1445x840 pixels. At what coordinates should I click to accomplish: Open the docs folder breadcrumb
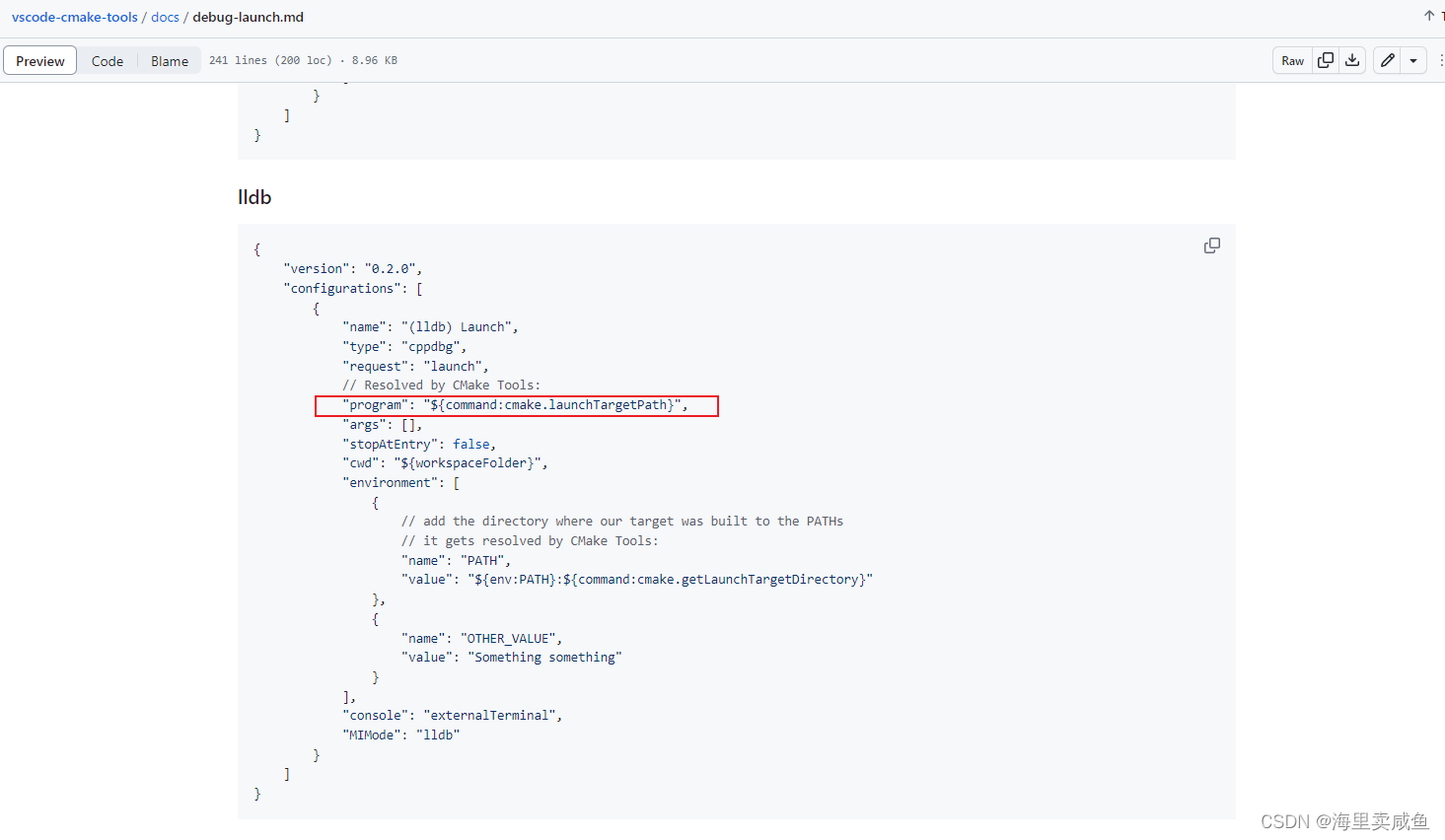[x=165, y=17]
